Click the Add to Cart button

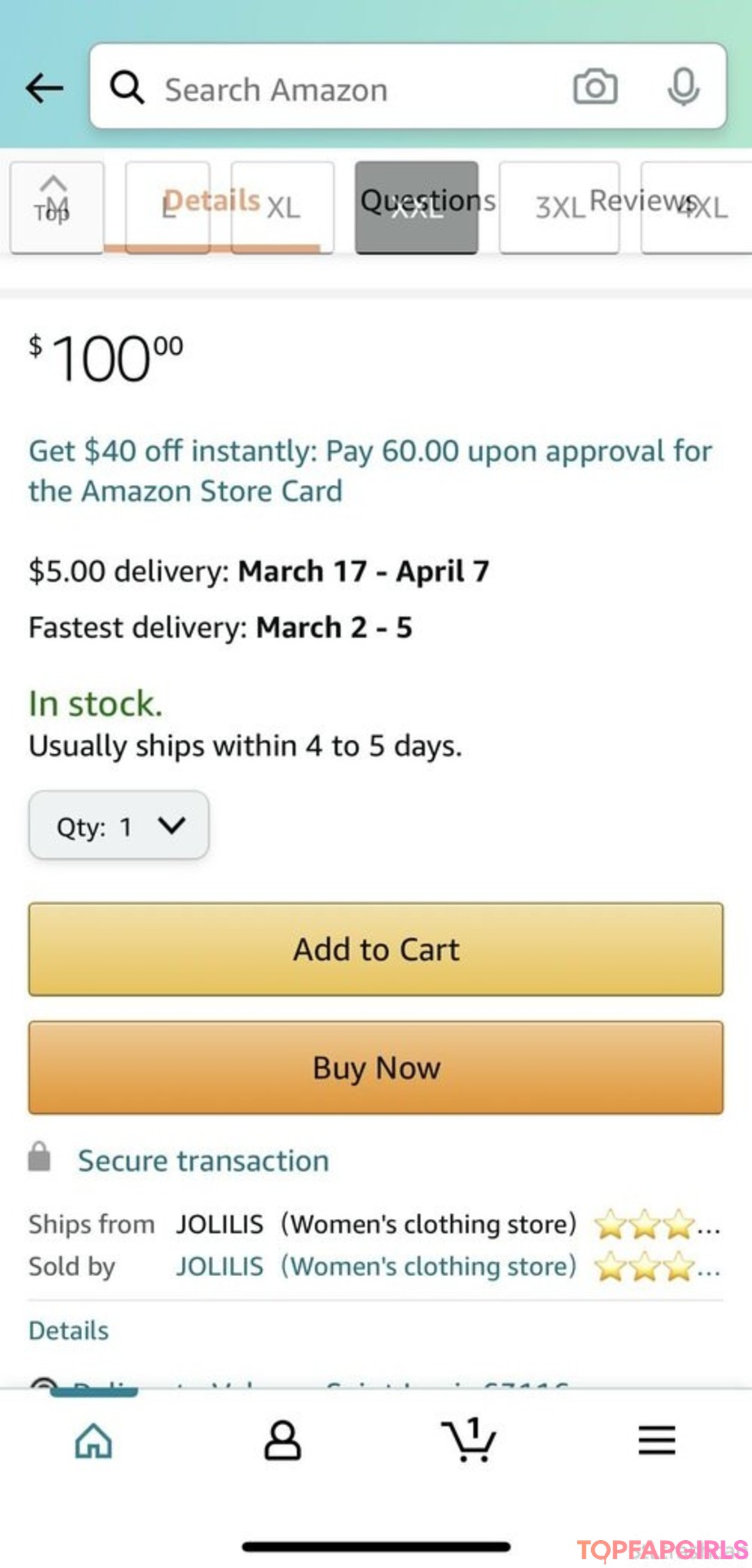[376, 949]
